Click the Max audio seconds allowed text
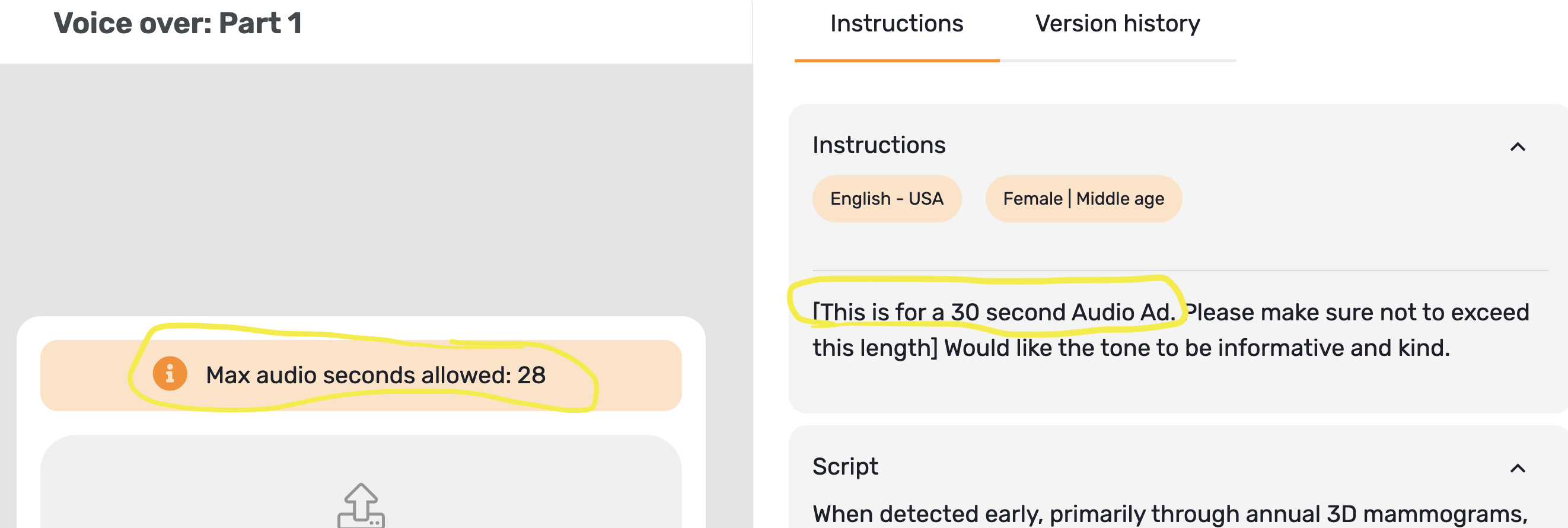The image size is (1568, 528). 361,375
